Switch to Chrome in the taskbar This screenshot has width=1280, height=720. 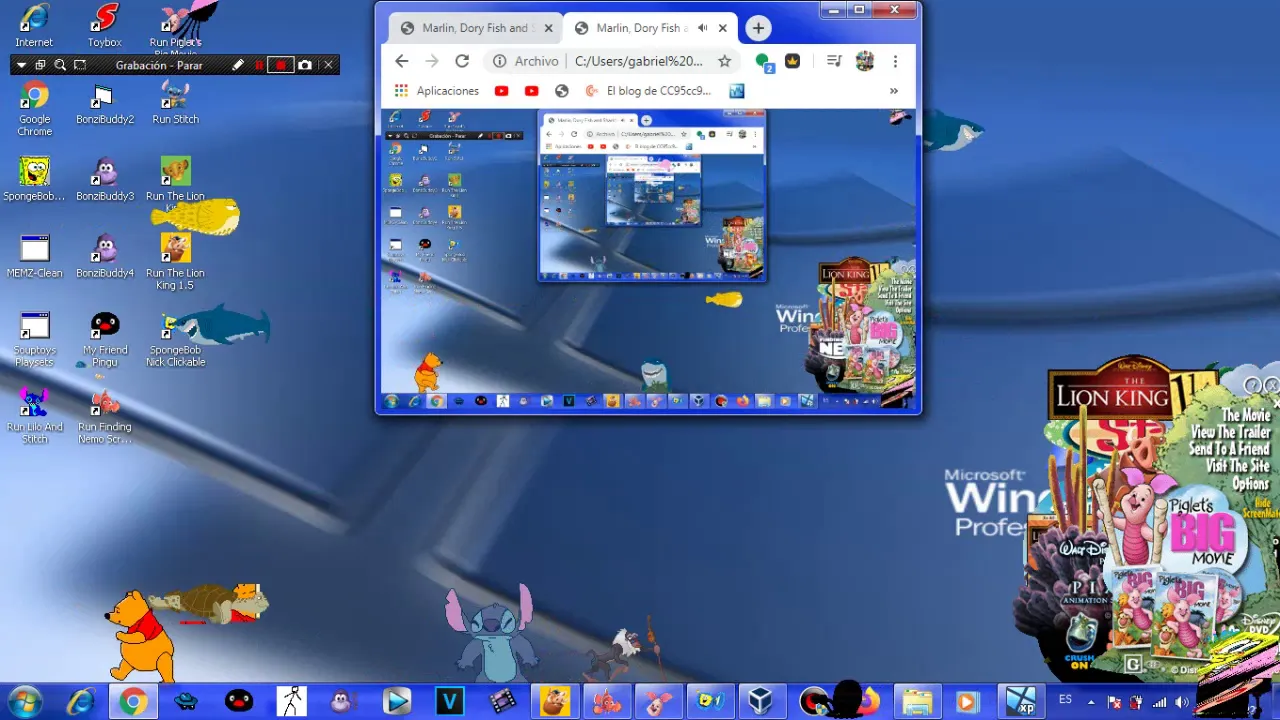click(x=133, y=701)
